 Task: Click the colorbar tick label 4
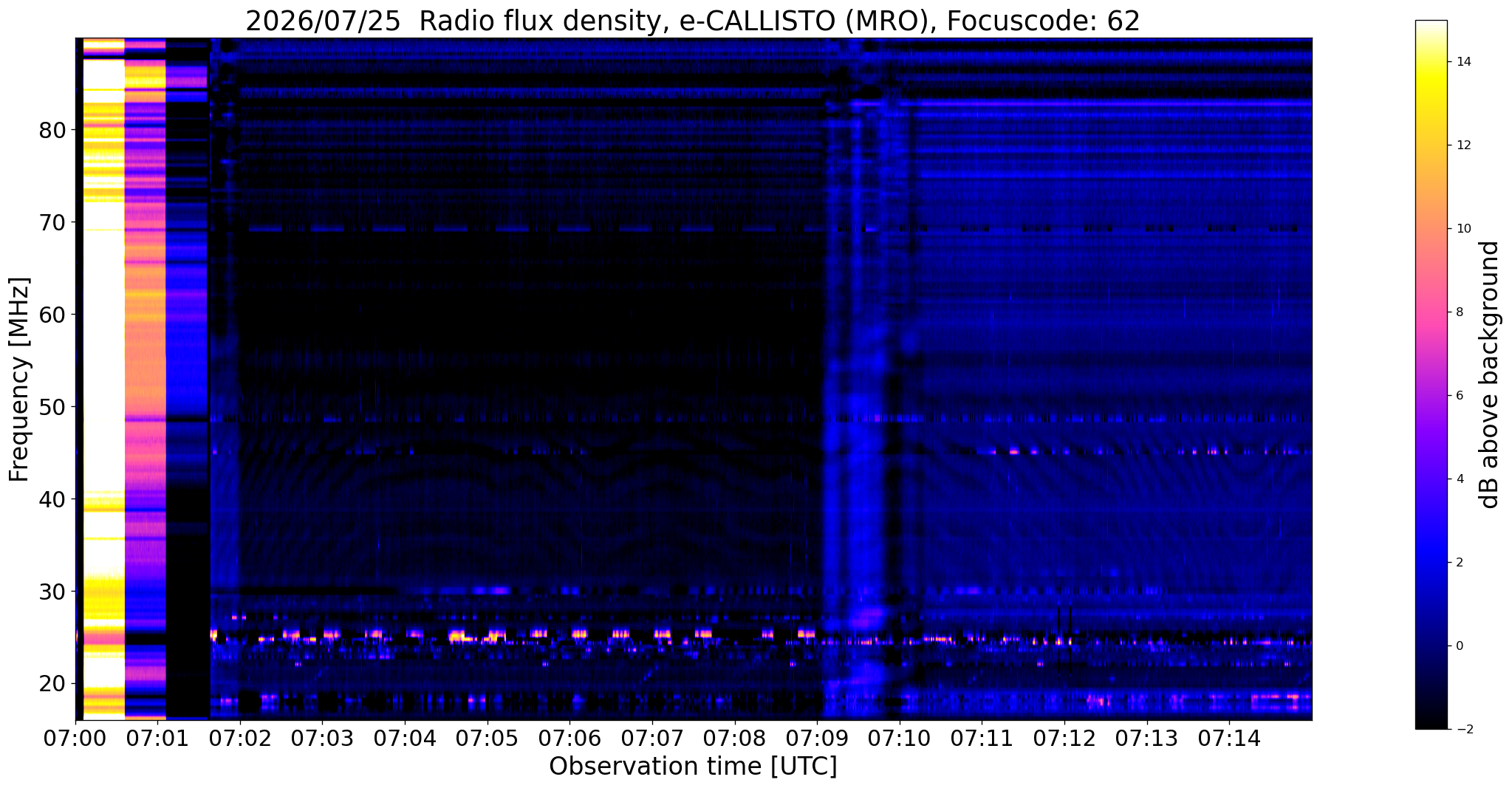pyautogui.click(x=1458, y=479)
